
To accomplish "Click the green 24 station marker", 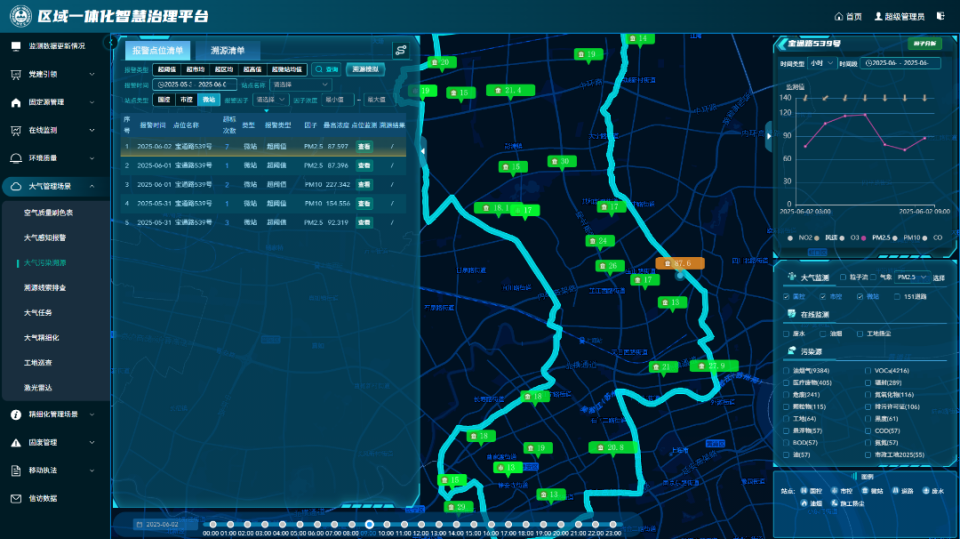I will pyautogui.click(x=599, y=241).
